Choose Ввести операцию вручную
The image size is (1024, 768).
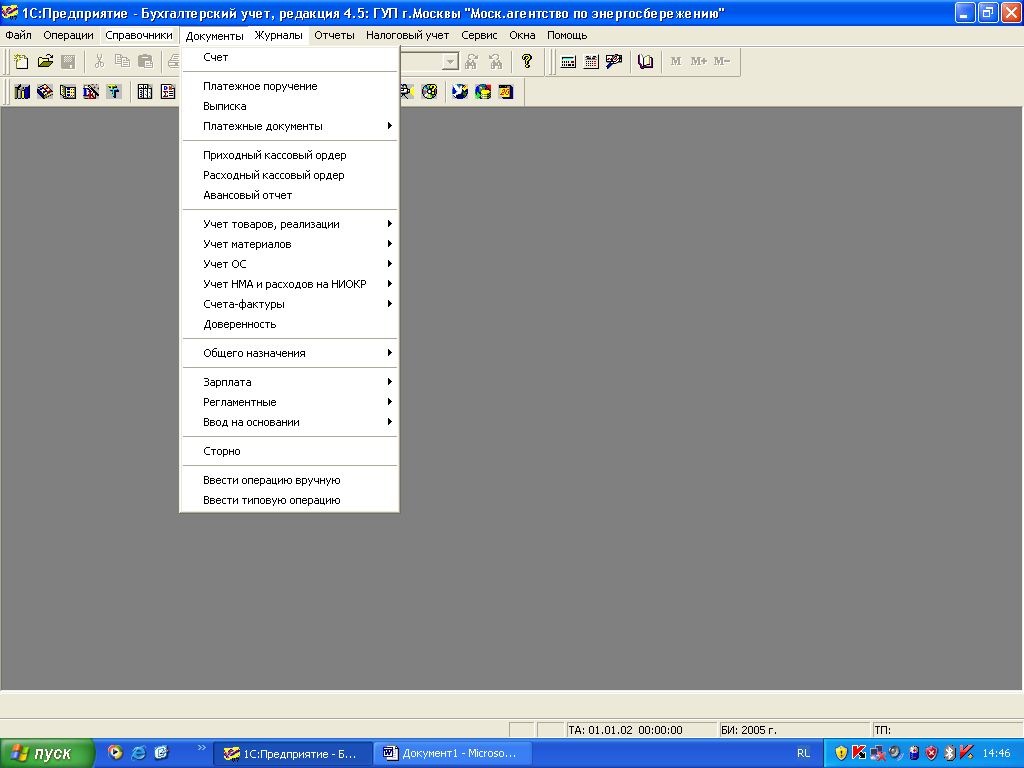[289, 480]
